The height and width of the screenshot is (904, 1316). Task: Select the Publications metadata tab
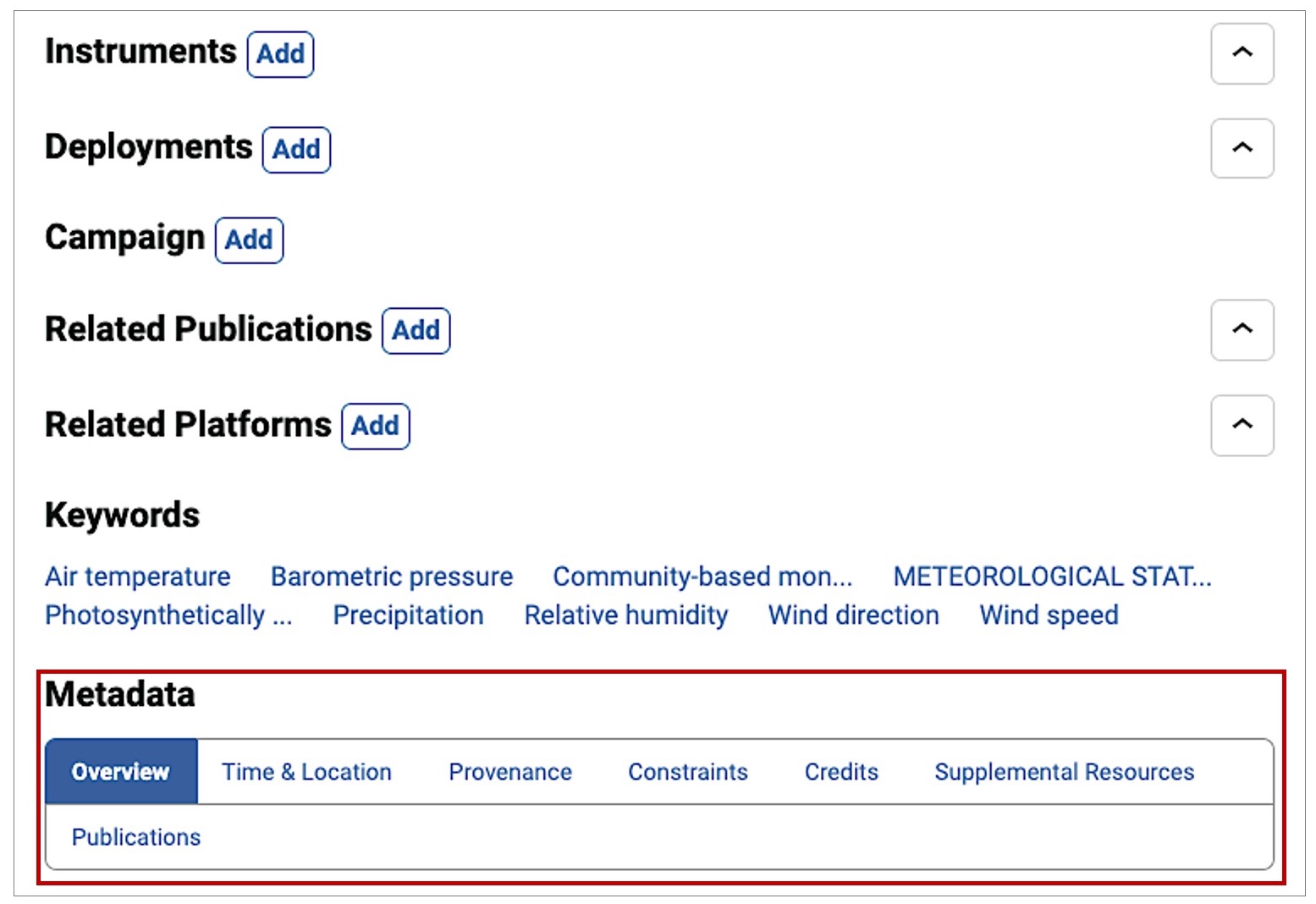tap(136, 837)
